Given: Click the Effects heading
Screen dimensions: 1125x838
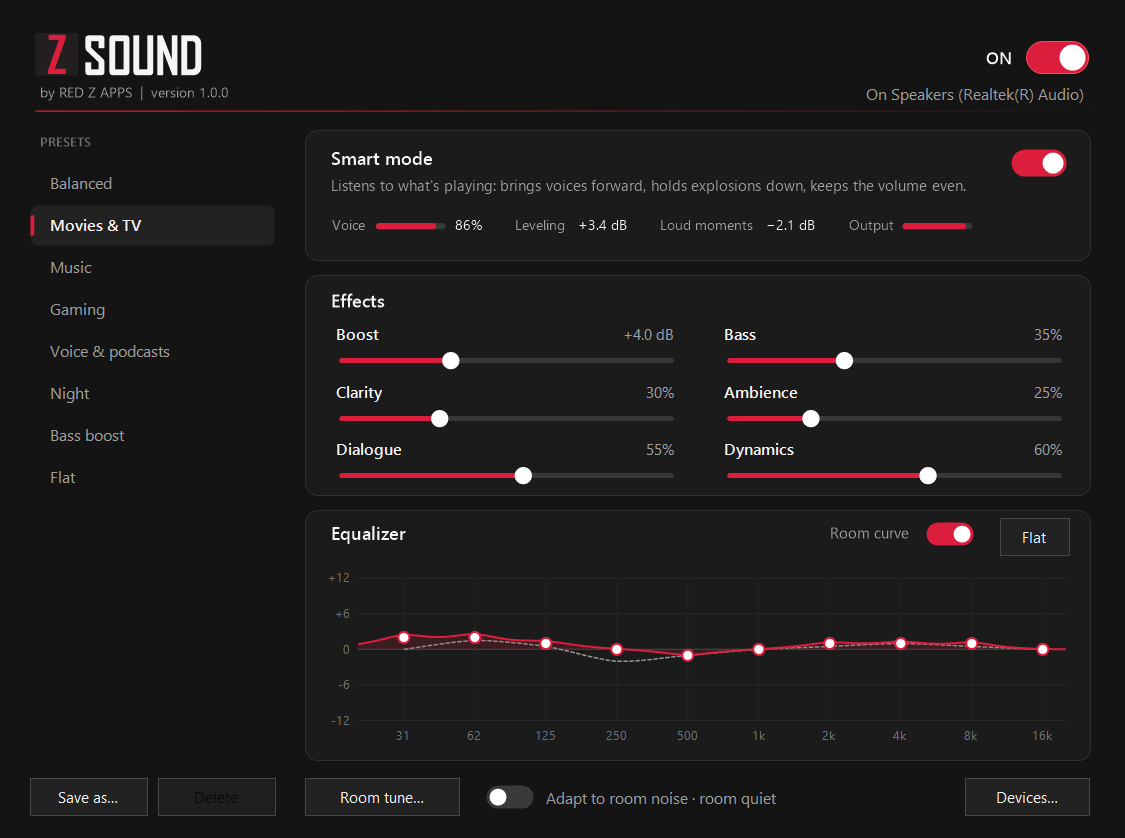Looking at the screenshot, I should click(x=358, y=301).
